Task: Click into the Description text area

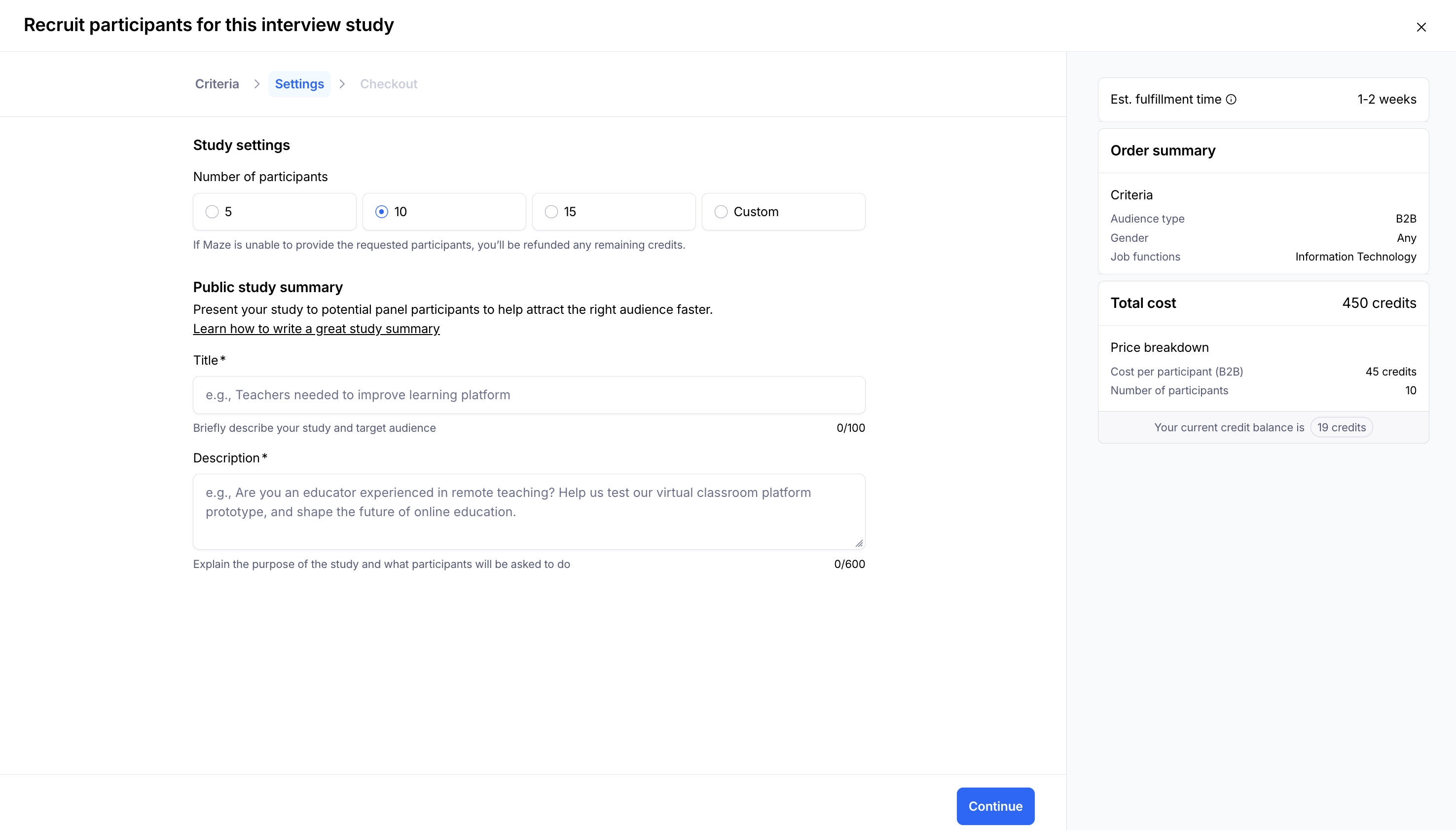Action: 529,511
